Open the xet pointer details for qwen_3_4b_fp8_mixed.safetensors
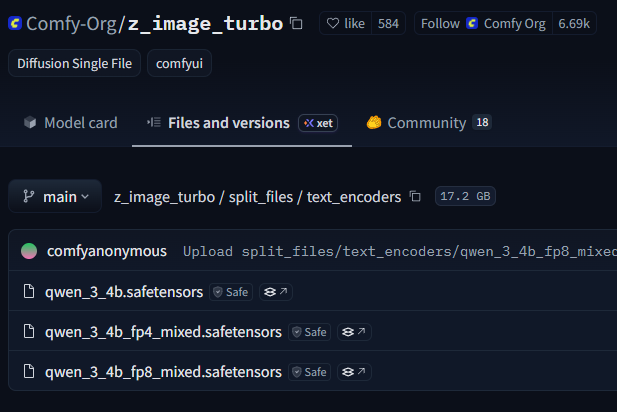Viewport: 617px width, 412px height. (x=354, y=372)
